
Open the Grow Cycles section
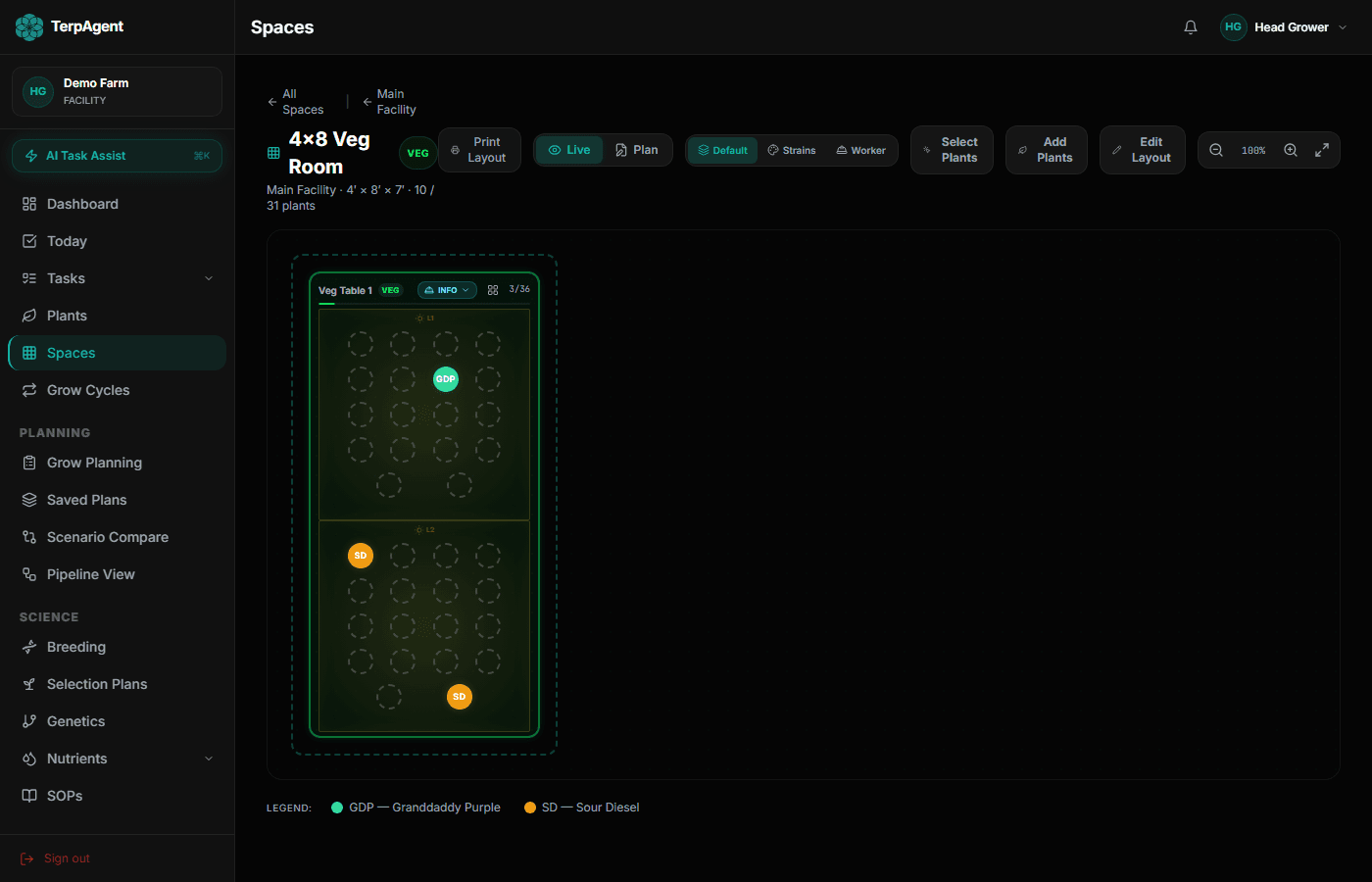pos(89,389)
